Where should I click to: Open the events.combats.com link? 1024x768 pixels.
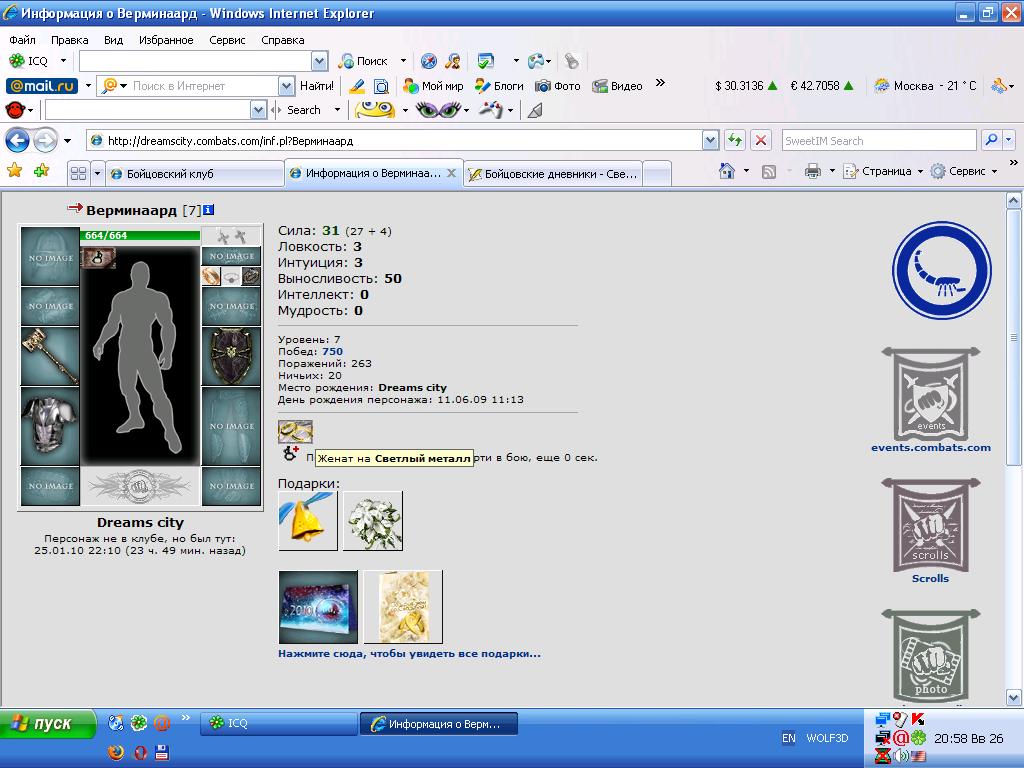point(931,447)
